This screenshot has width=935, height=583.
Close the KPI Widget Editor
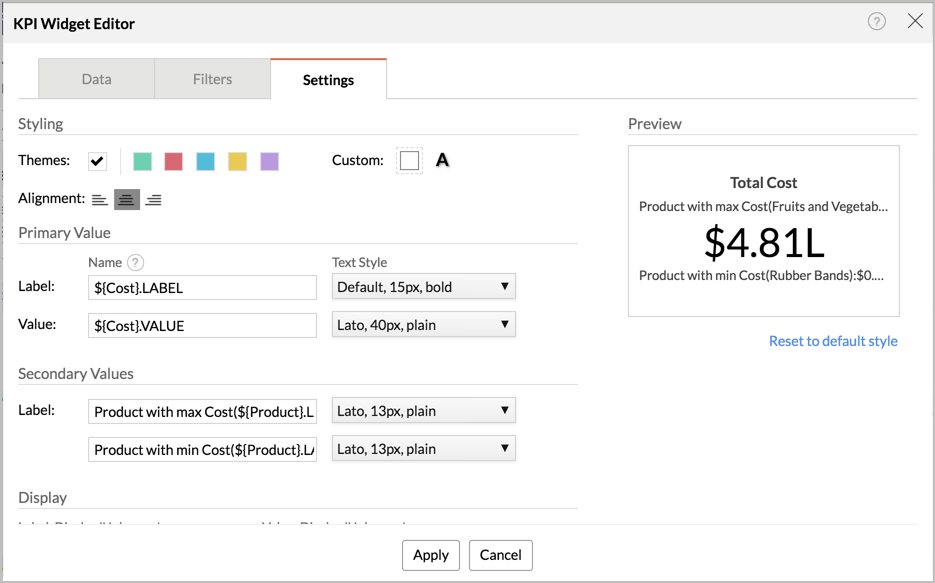(x=915, y=21)
